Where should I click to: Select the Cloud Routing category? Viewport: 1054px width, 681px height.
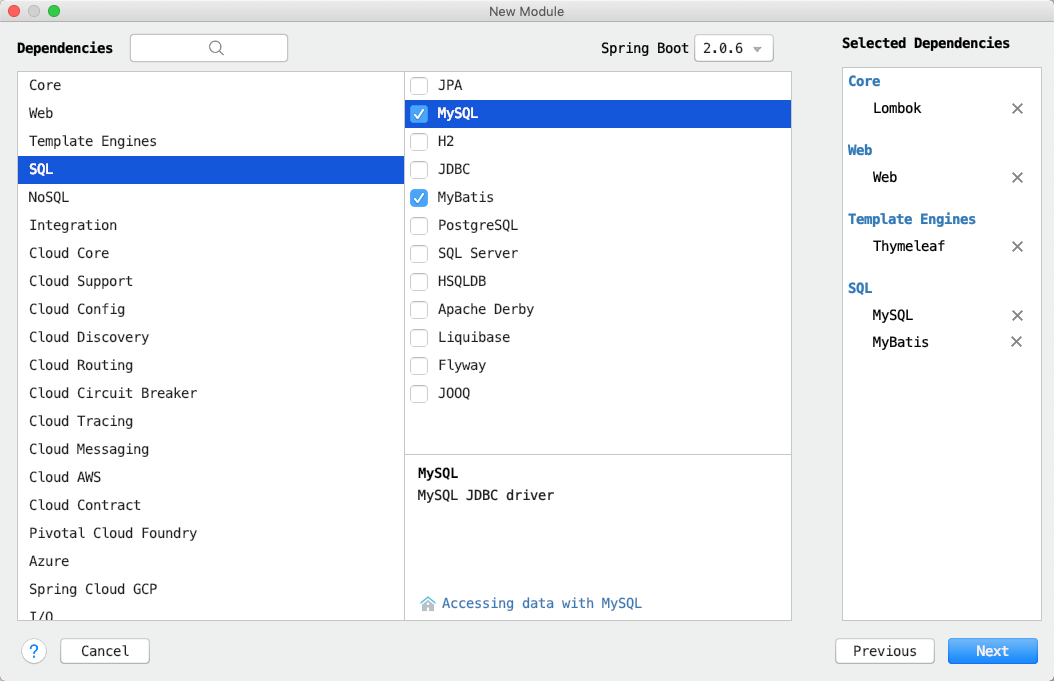[211, 366]
